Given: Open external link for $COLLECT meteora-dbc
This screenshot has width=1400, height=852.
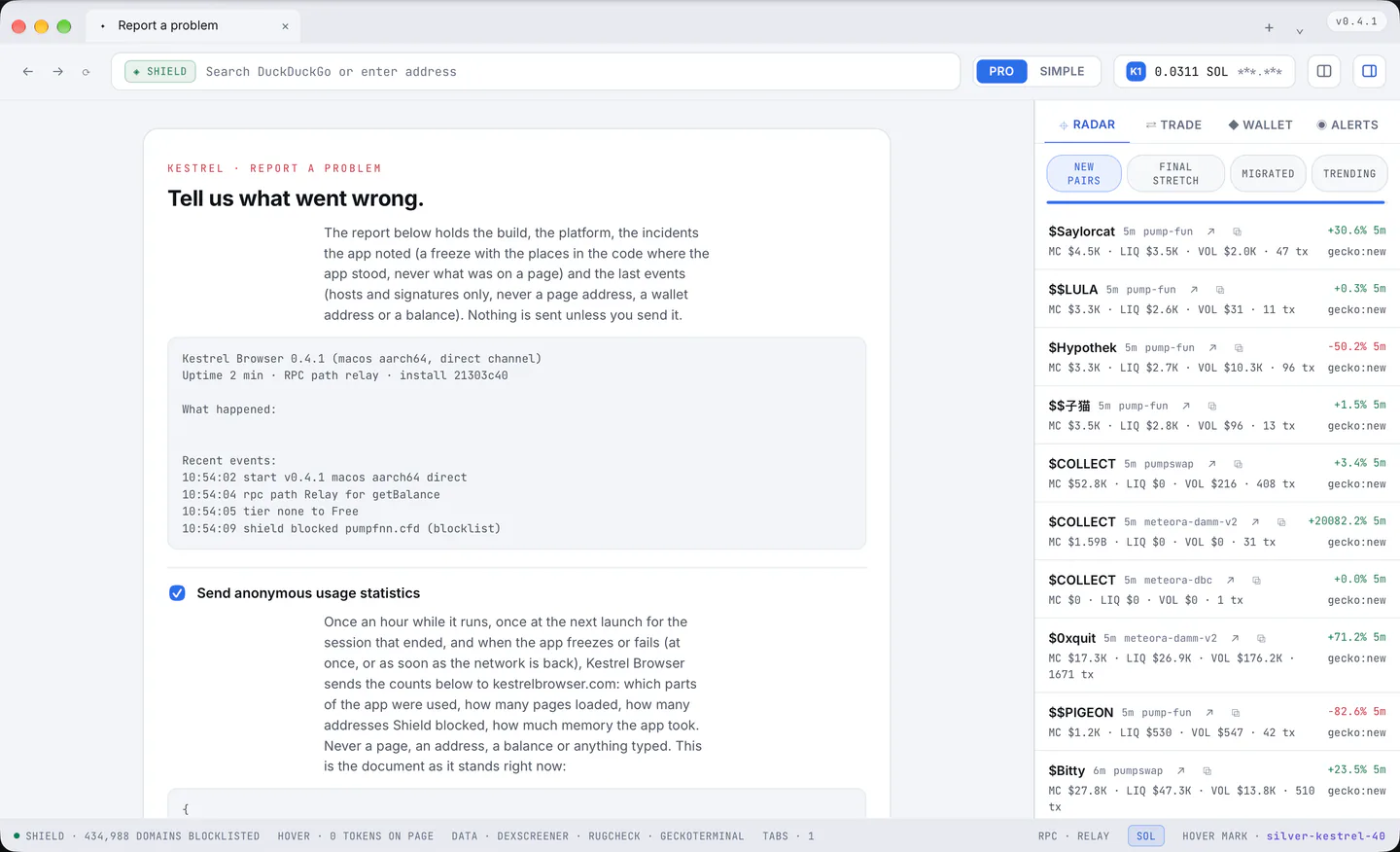Looking at the screenshot, I should pyautogui.click(x=1230, y=581).
